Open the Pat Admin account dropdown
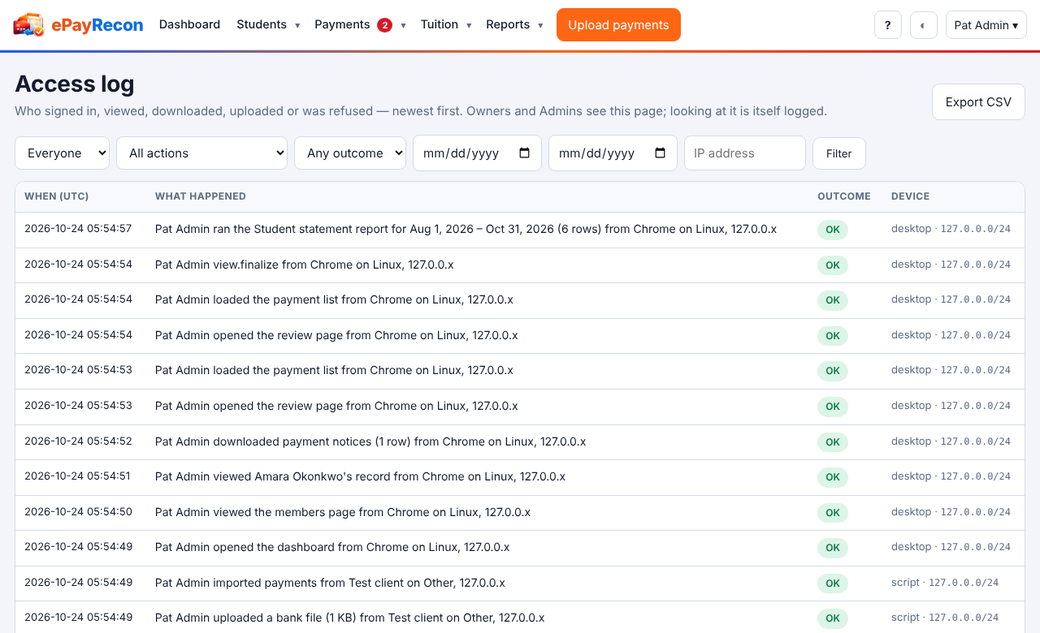Viewport: 1040px width, 633px height. tap(986, 25)
